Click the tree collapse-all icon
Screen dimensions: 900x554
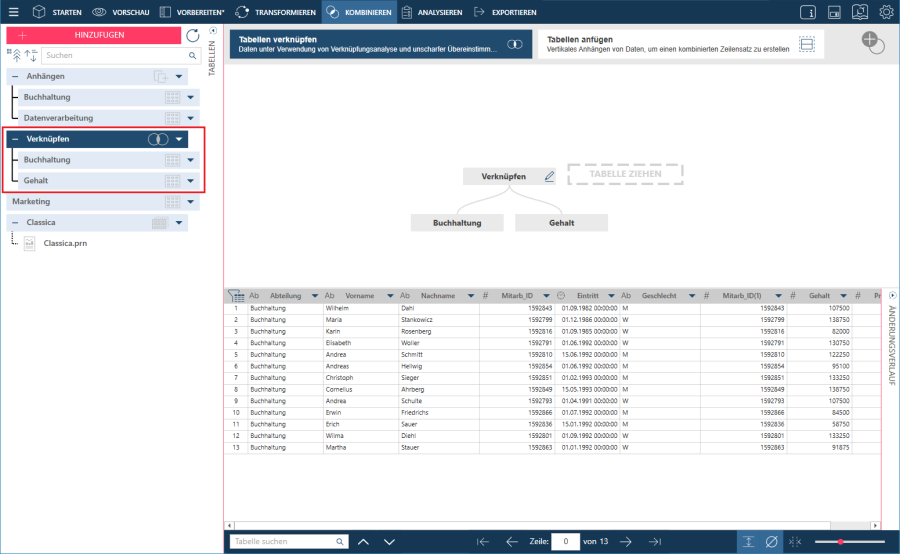click(15, 55)
